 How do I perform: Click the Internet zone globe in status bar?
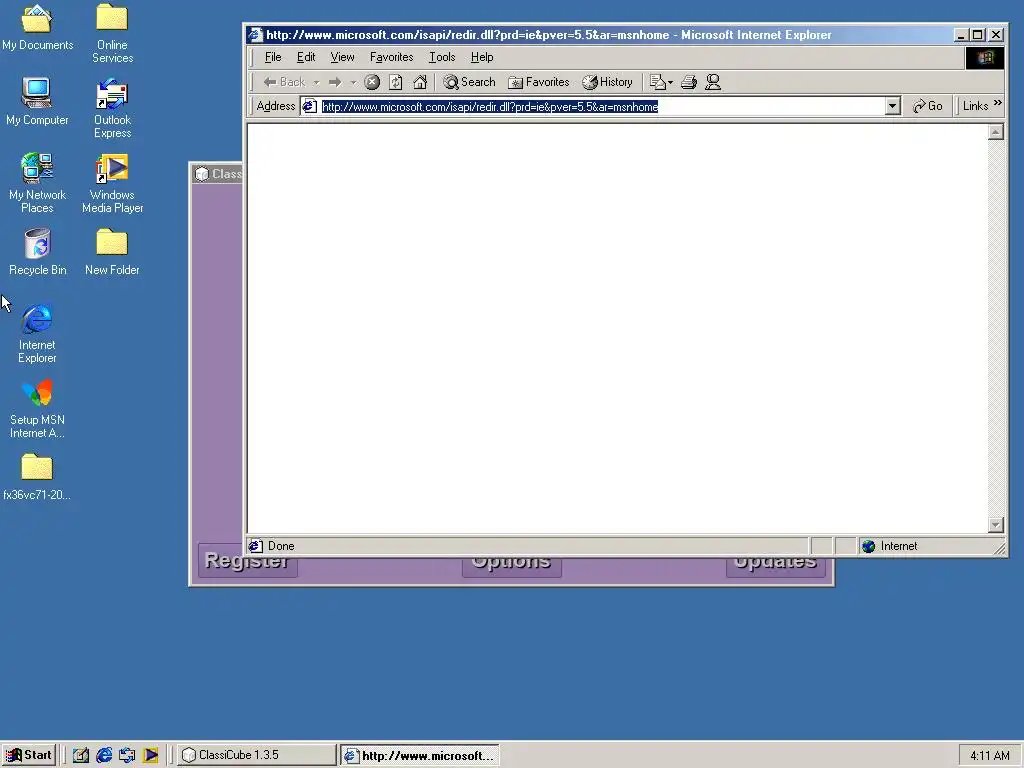click(x=868, y=547)
